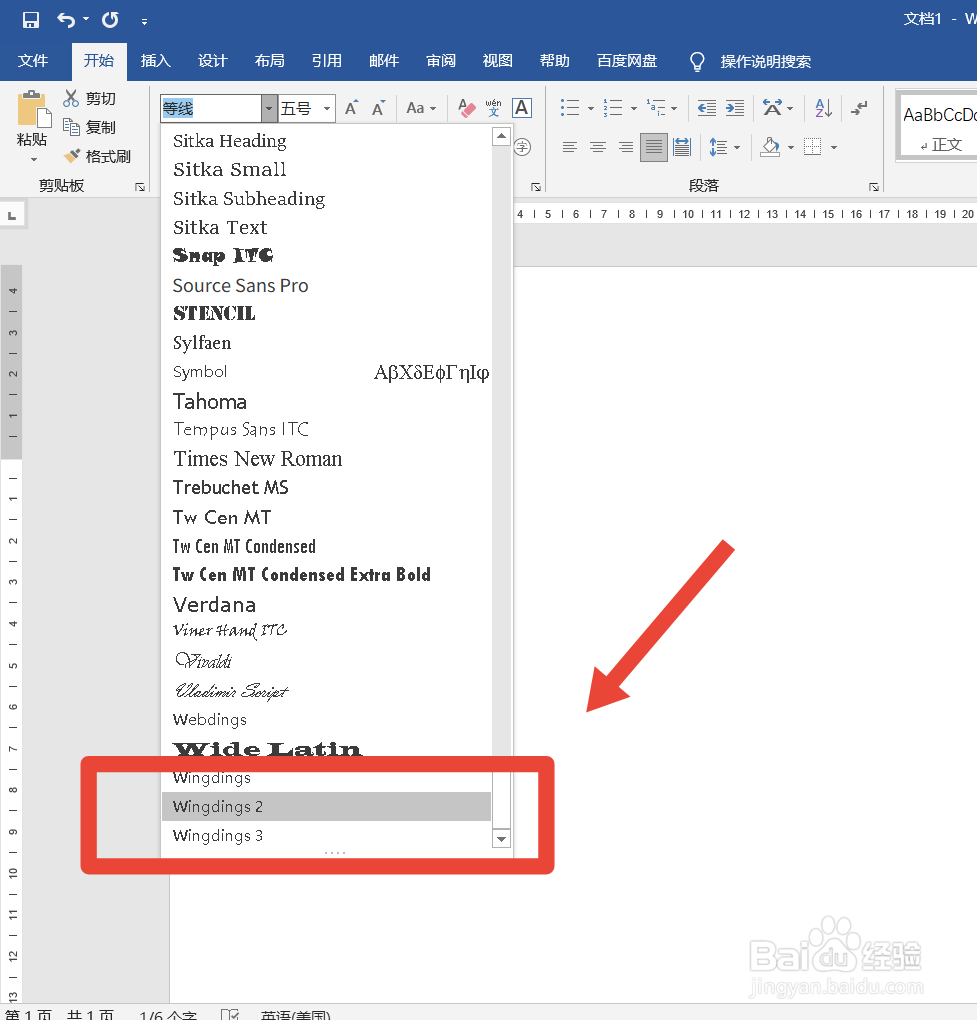The image size is (977, 1020).
Task: Open the 文件 (File) tab
Action: point(33,61)
